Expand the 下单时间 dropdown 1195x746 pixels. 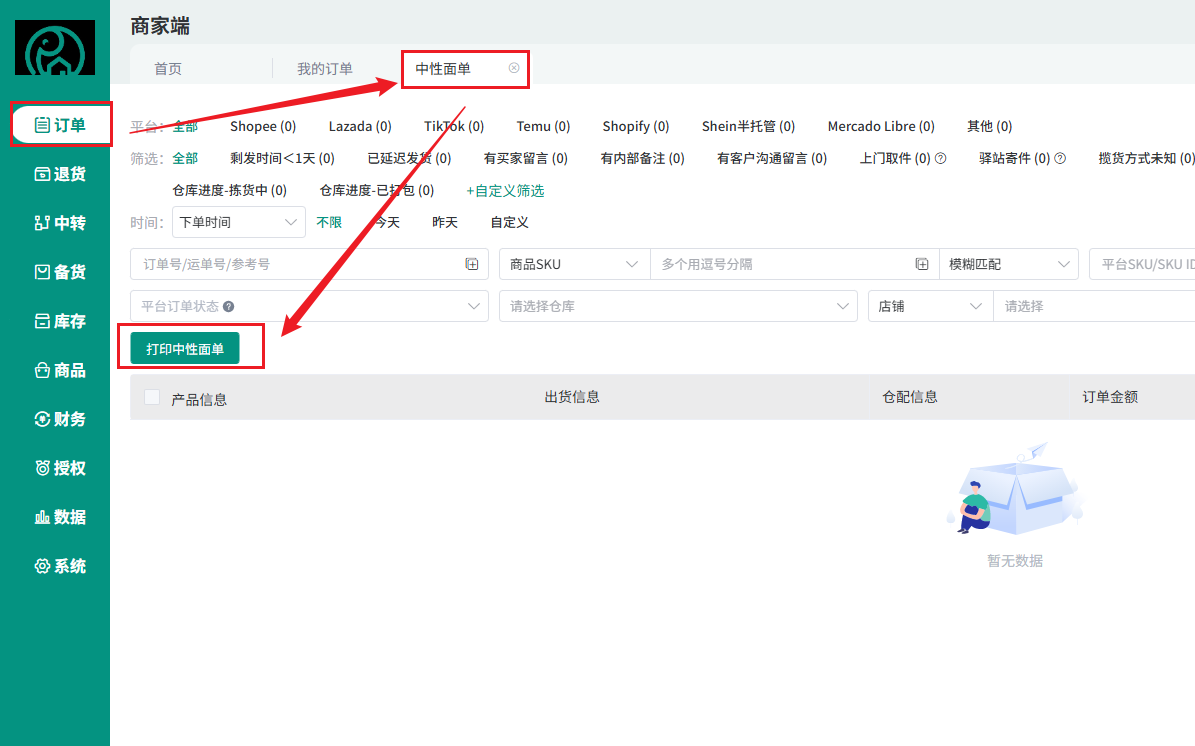pyautogui.click(x=239, y=222)
